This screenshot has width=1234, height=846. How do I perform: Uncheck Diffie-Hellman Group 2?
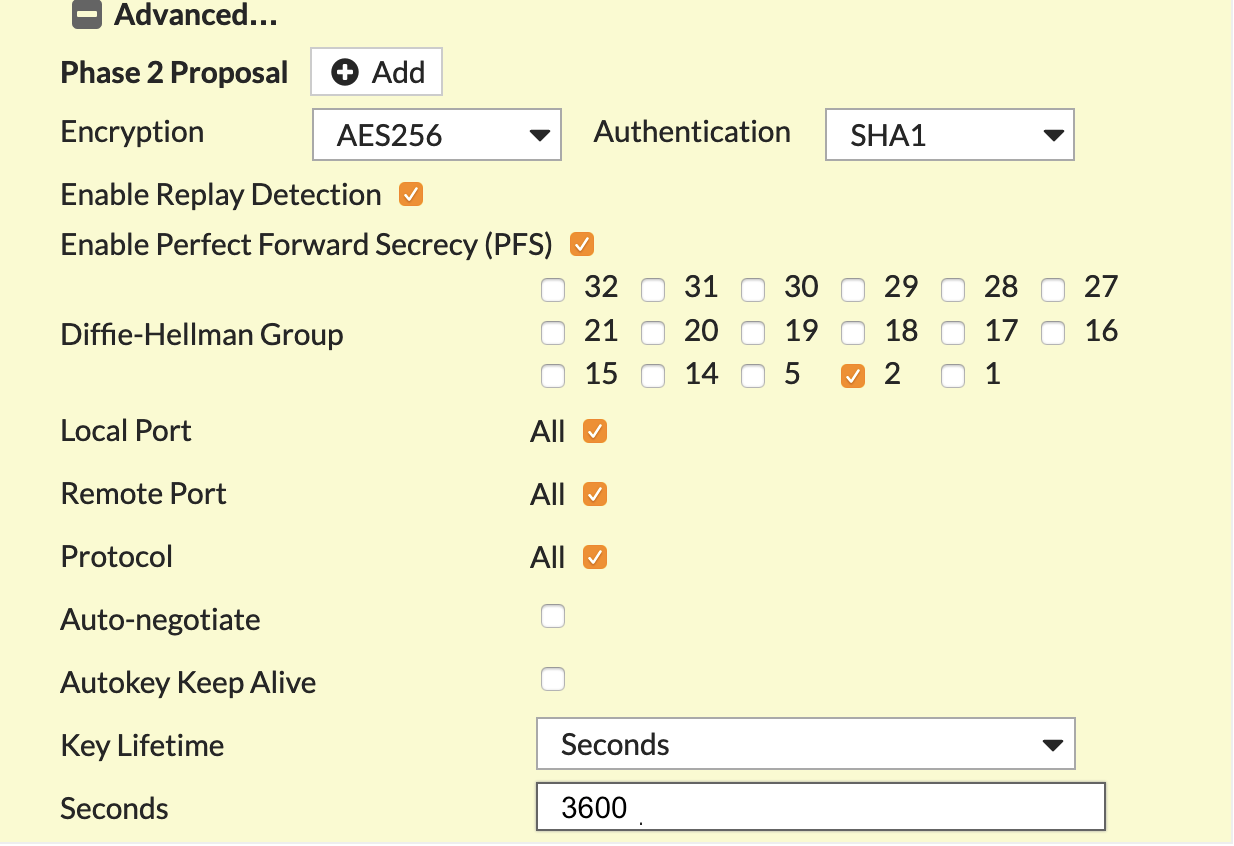(x=853, y=376)
